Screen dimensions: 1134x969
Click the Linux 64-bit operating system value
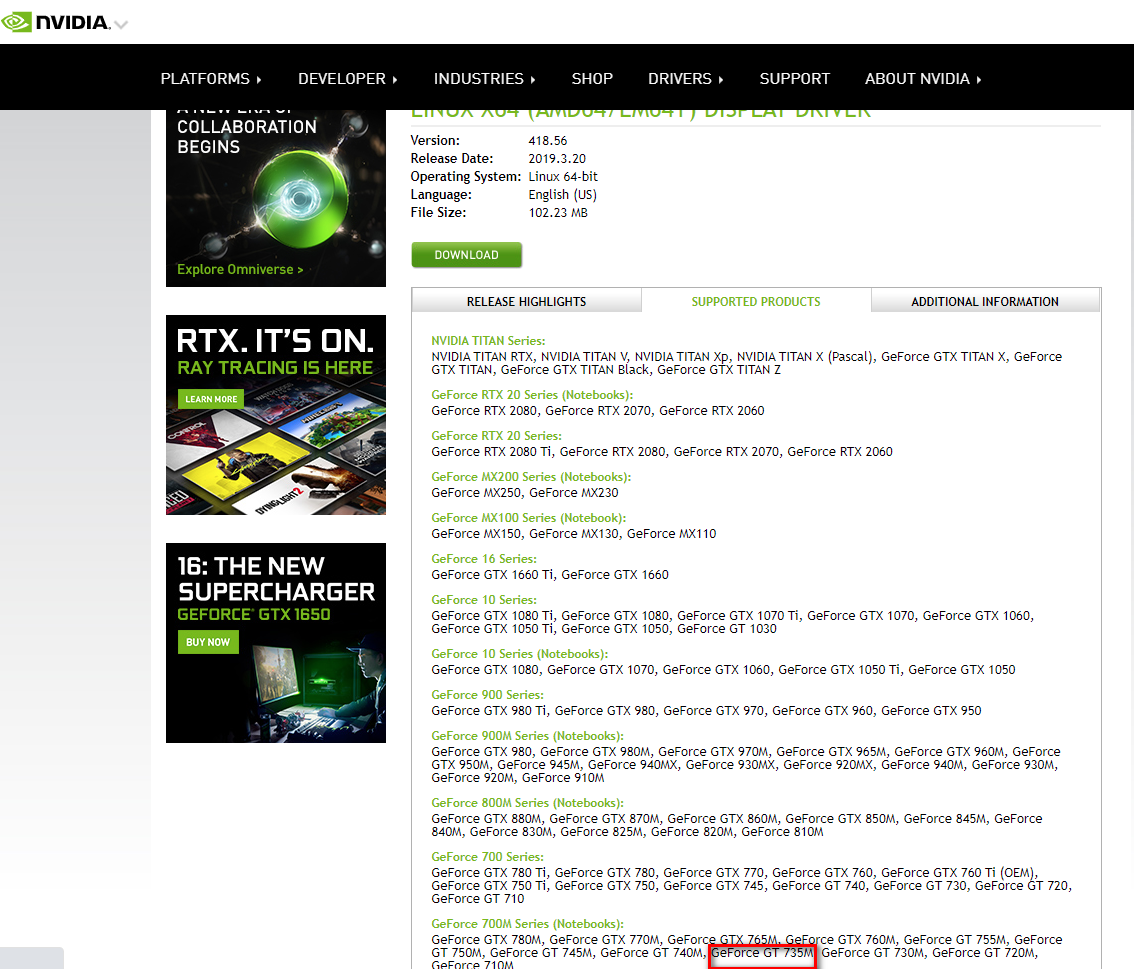click(x=563, y=176)
